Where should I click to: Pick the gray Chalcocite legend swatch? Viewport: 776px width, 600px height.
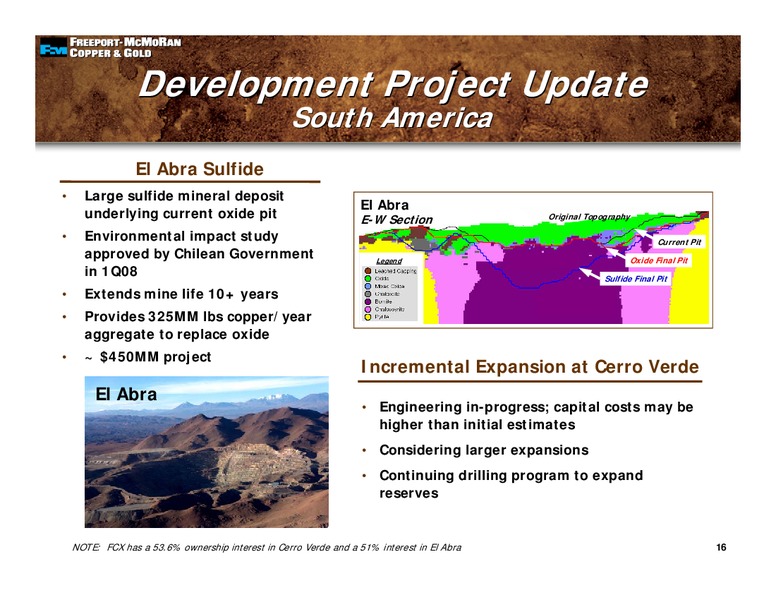368,294
